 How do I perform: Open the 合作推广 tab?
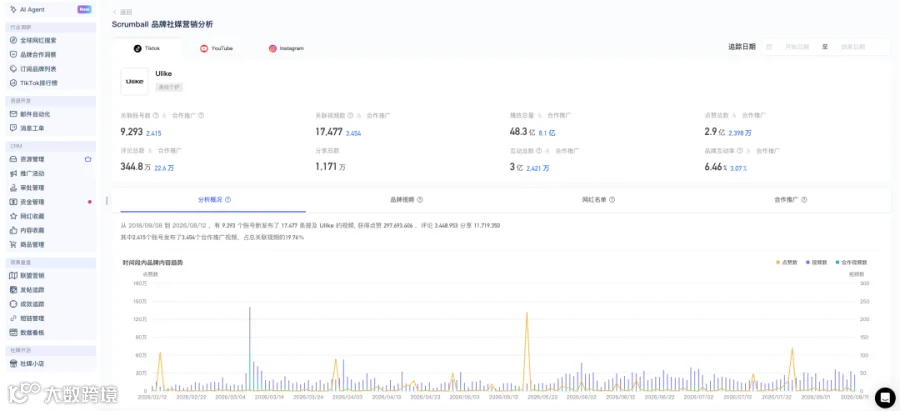point(790,200)
